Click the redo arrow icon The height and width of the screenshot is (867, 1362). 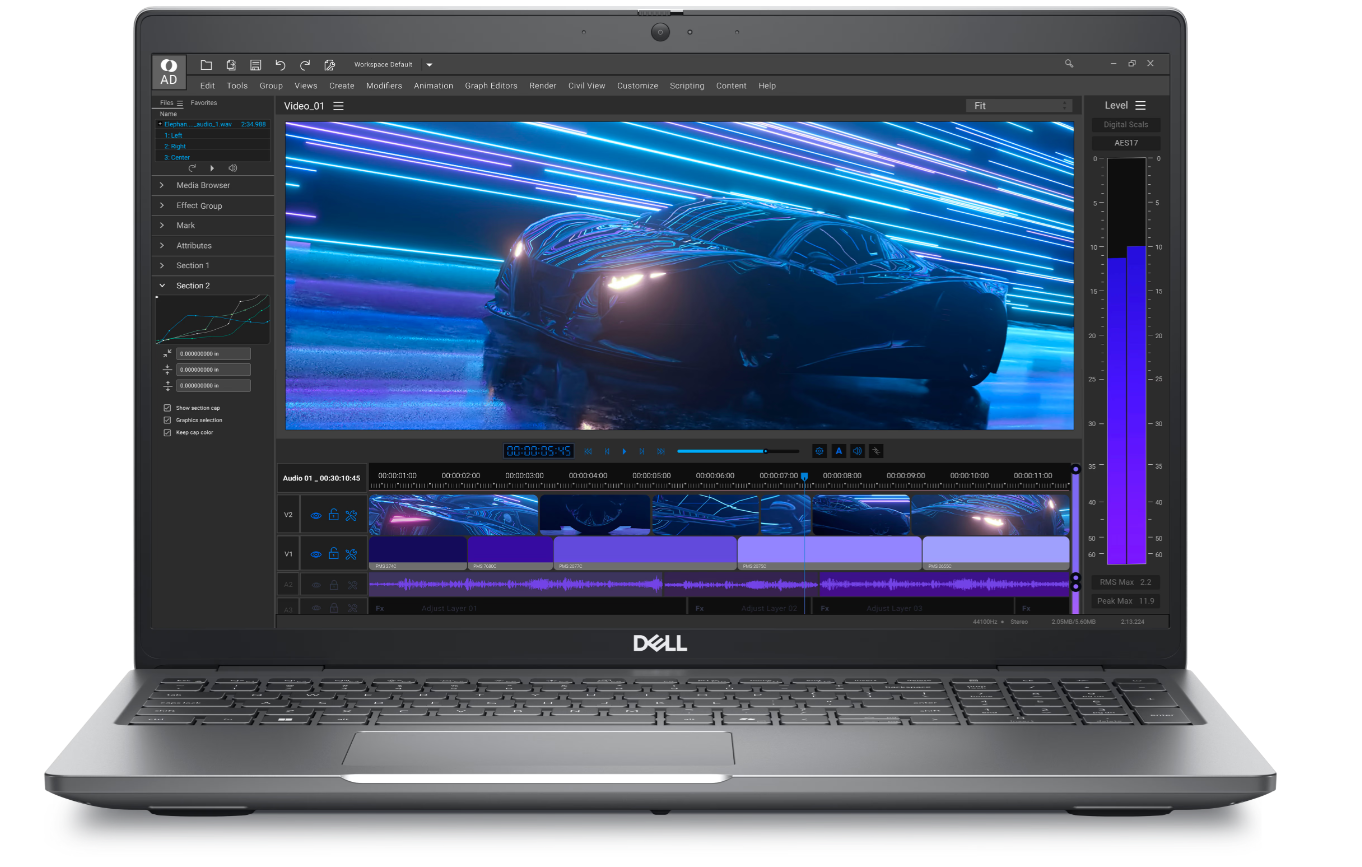pos(305,65)
